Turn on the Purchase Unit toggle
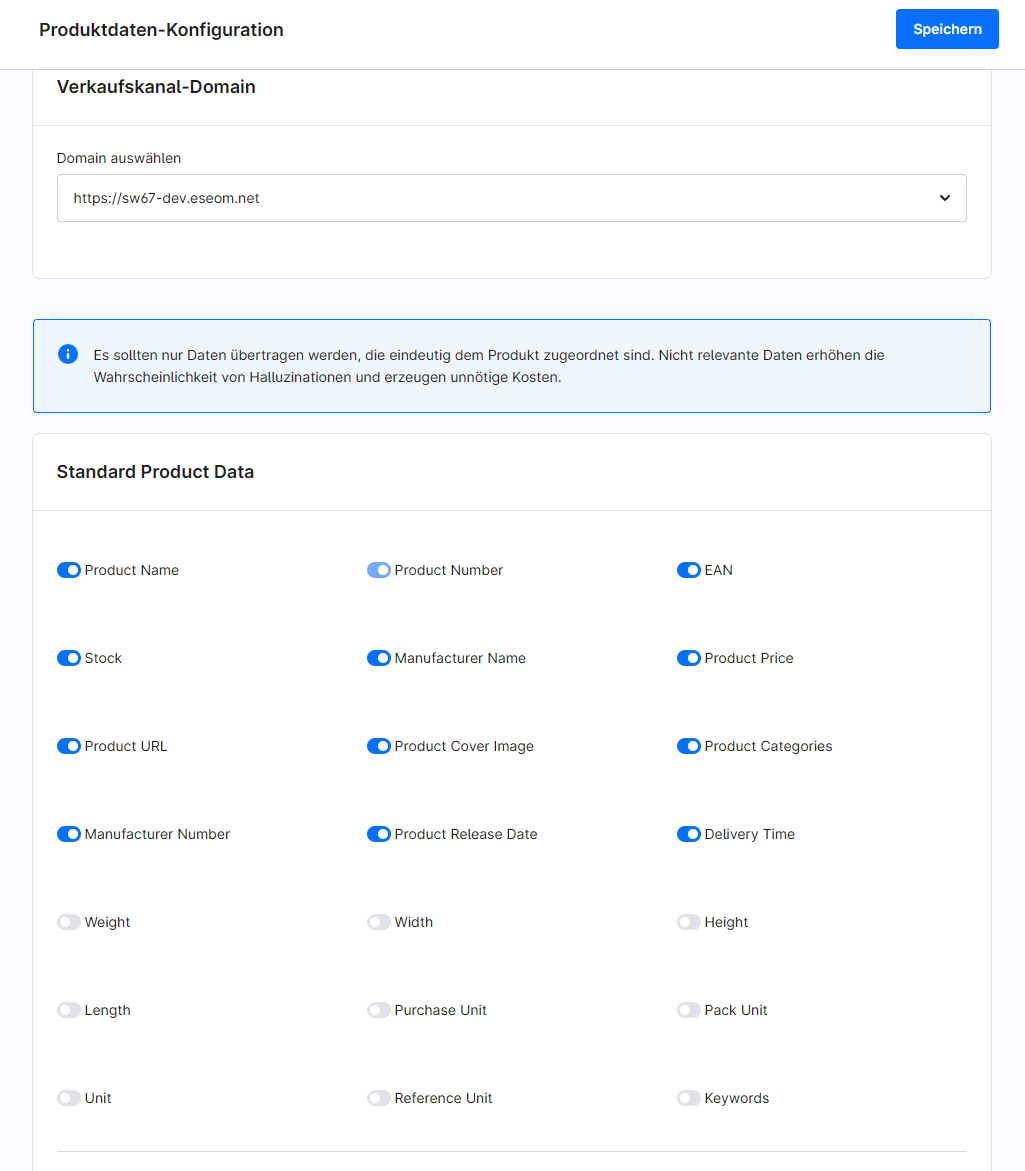Screen dimensions: 1025x1171 pos(378,1010)
